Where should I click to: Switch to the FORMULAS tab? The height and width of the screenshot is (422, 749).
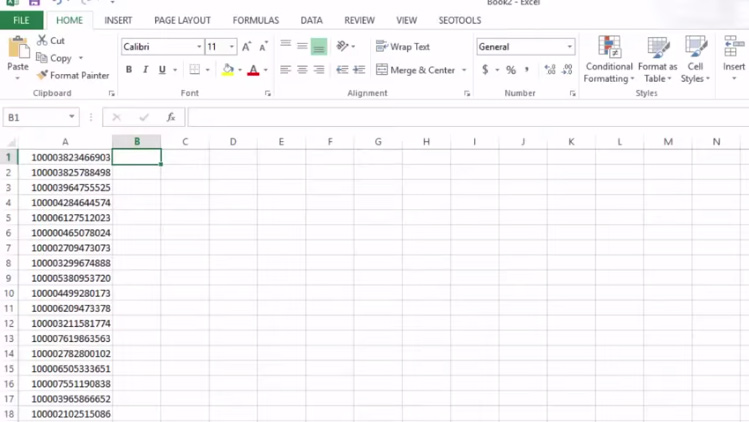pos(256,21)
